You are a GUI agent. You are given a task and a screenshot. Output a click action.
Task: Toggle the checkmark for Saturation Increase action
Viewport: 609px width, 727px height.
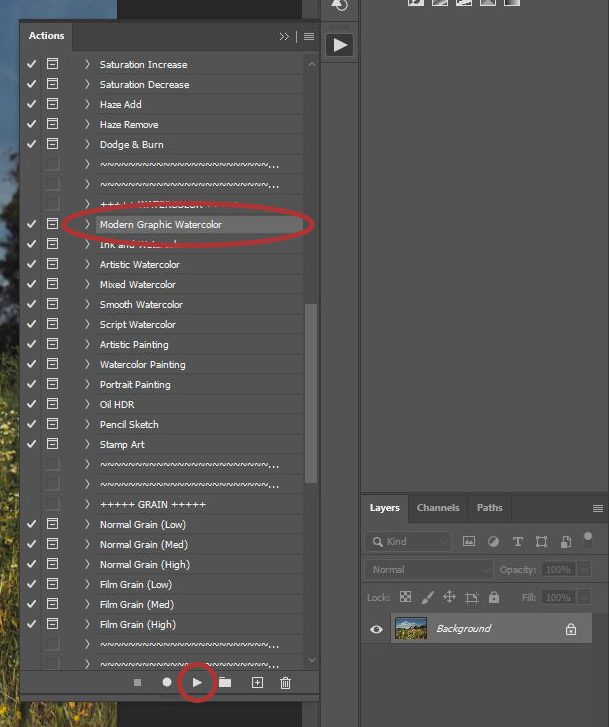click(x=31, y=64)
